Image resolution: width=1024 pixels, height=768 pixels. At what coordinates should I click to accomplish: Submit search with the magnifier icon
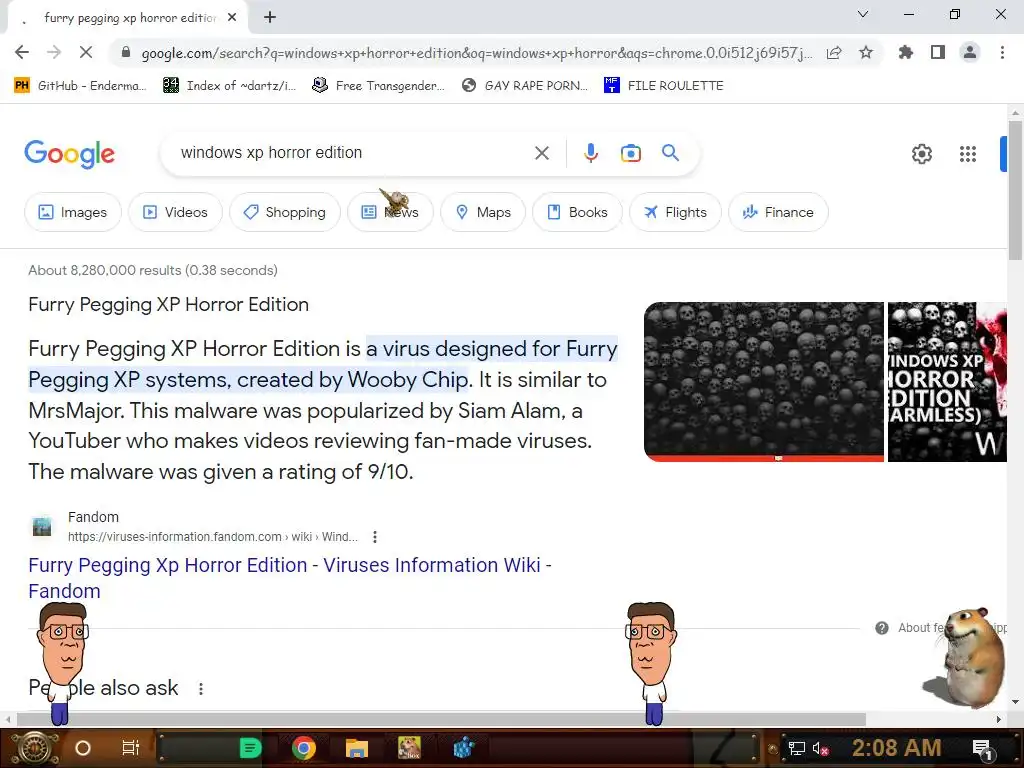670,153
